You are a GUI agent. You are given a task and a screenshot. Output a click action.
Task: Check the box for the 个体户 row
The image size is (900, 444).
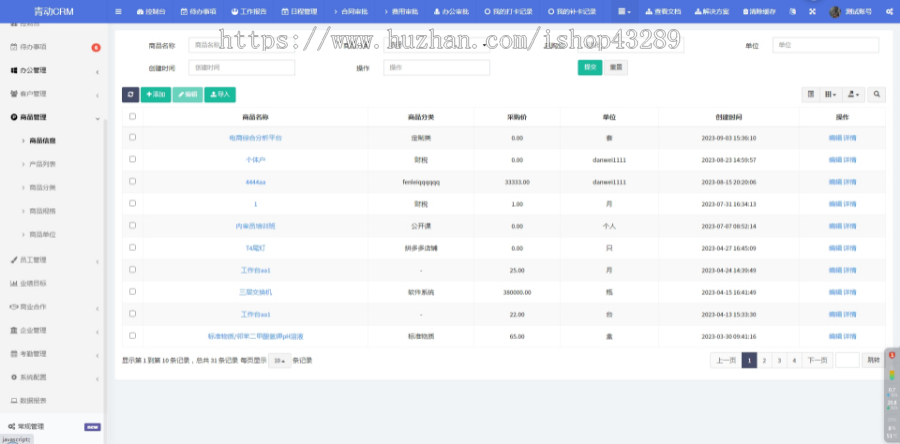coord(132,160)
